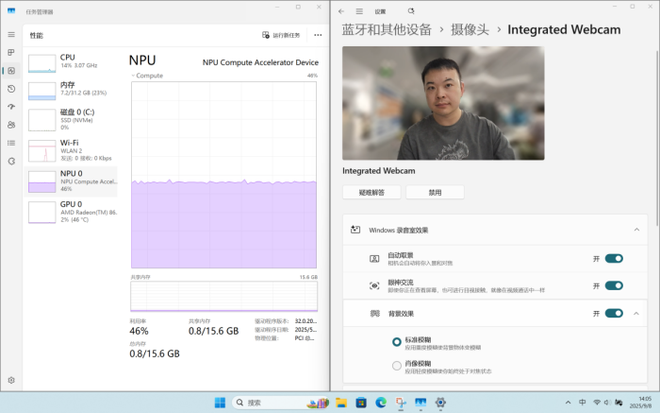Open Task Manager settings gear icon
Viewport: 660px width, 413px height.
[11, 380]
